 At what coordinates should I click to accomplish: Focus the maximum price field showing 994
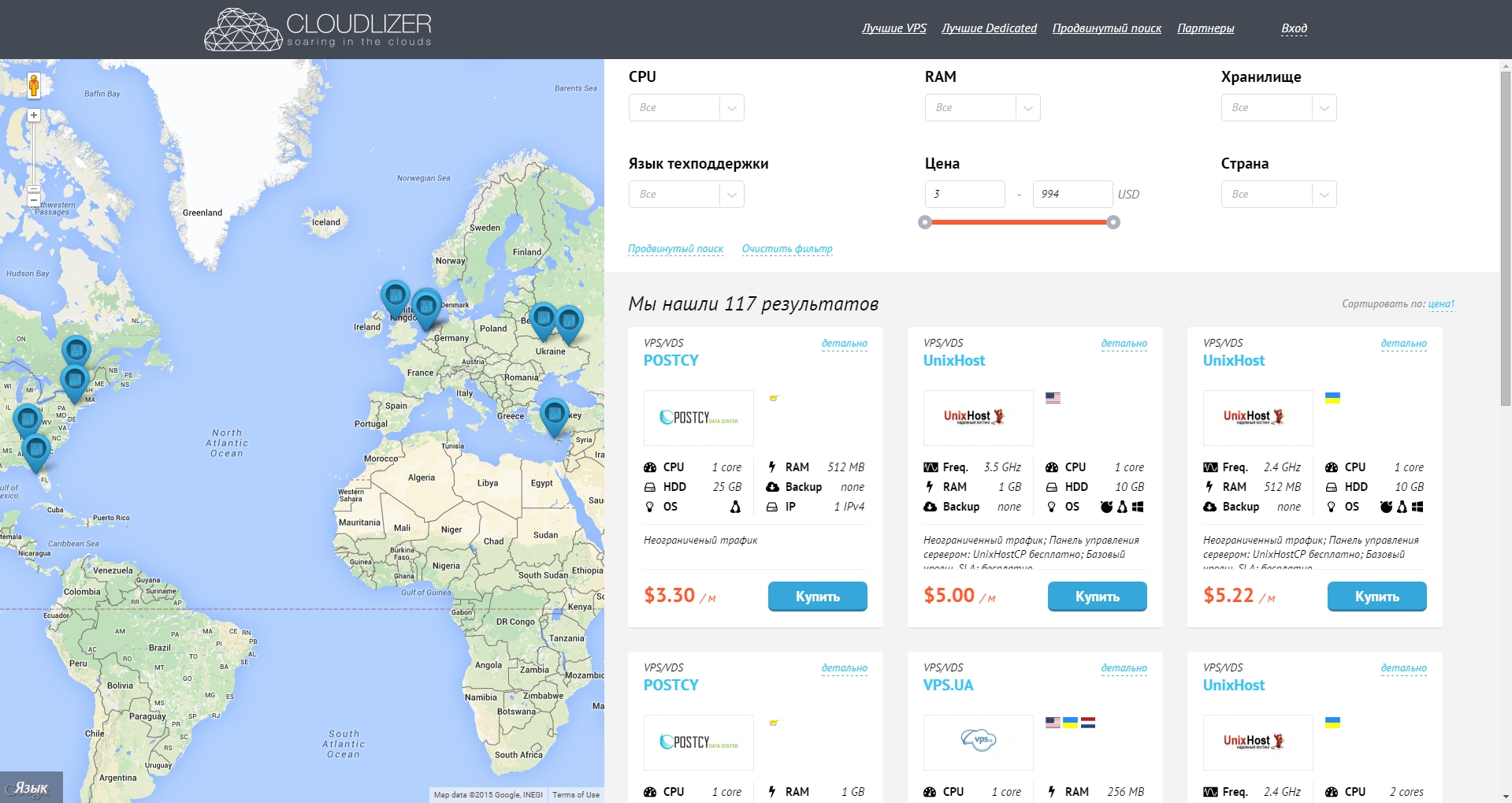(x=1073, y=195)
